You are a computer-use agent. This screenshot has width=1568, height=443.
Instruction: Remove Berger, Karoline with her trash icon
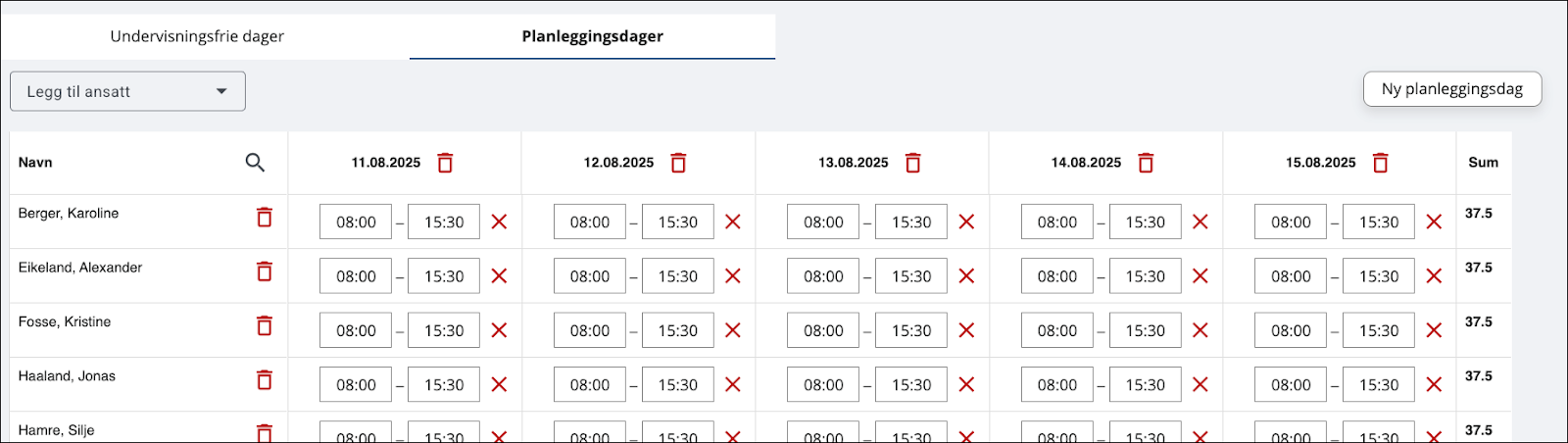(264, 217)
